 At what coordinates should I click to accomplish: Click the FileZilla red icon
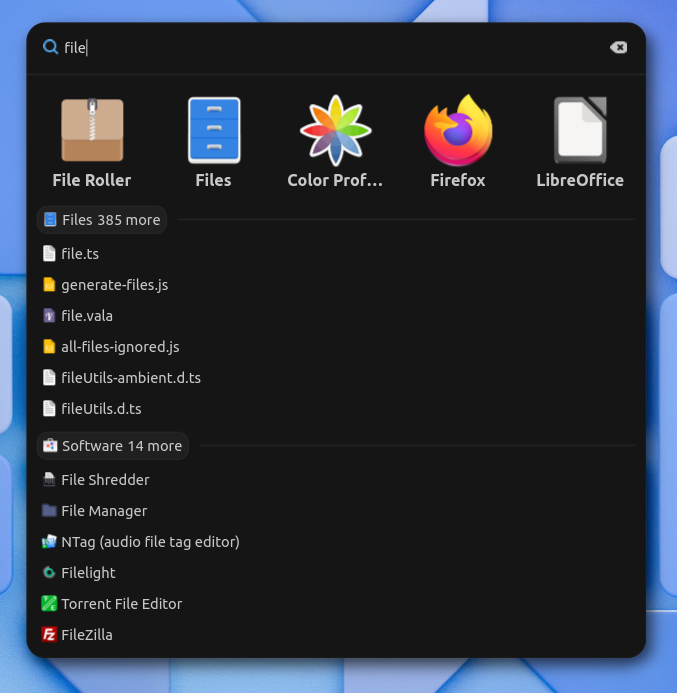[x=49, y=634]
